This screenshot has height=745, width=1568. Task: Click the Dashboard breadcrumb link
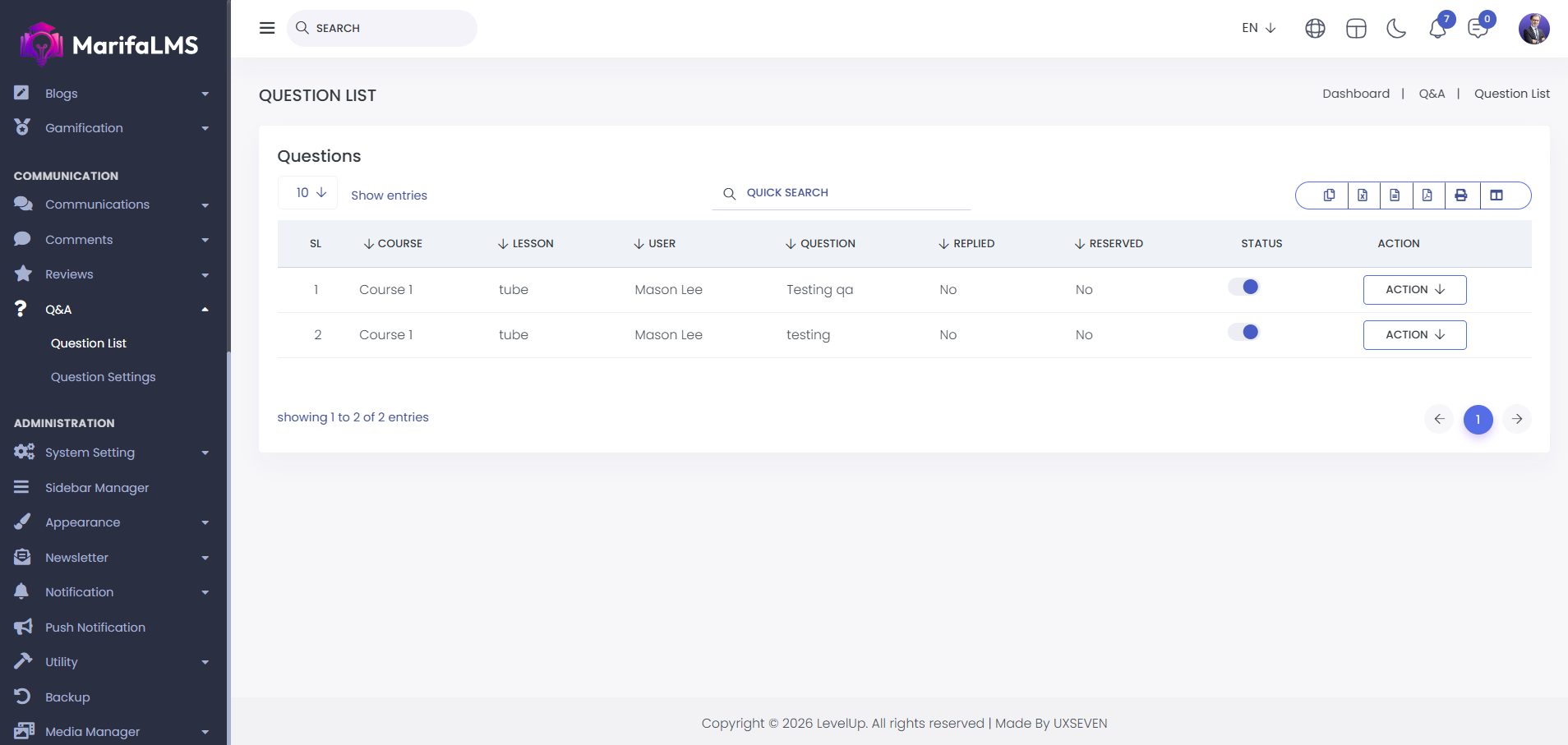point(1355,94)
